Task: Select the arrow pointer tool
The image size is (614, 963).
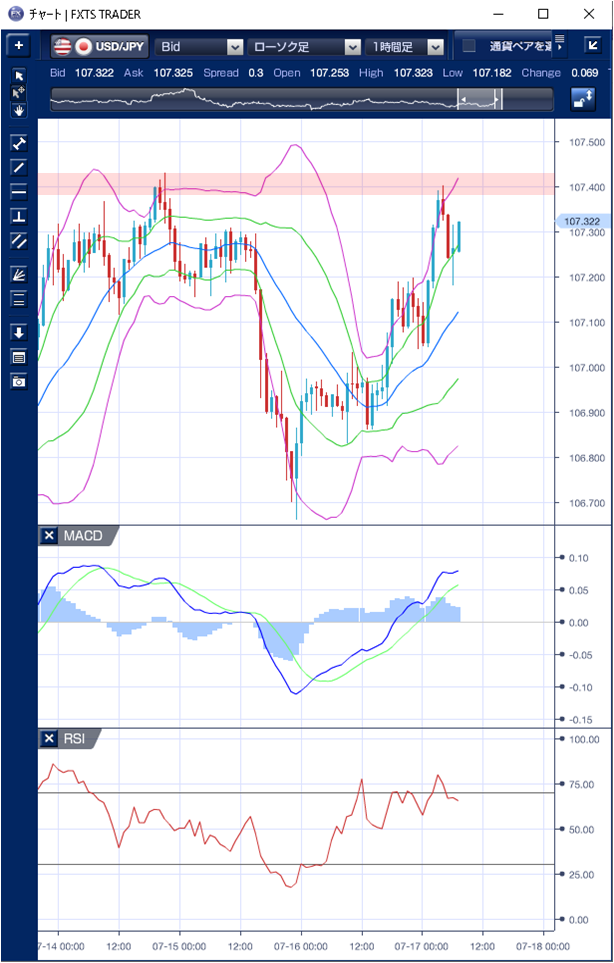Action: pyautogui.click(x=19, y=76)
